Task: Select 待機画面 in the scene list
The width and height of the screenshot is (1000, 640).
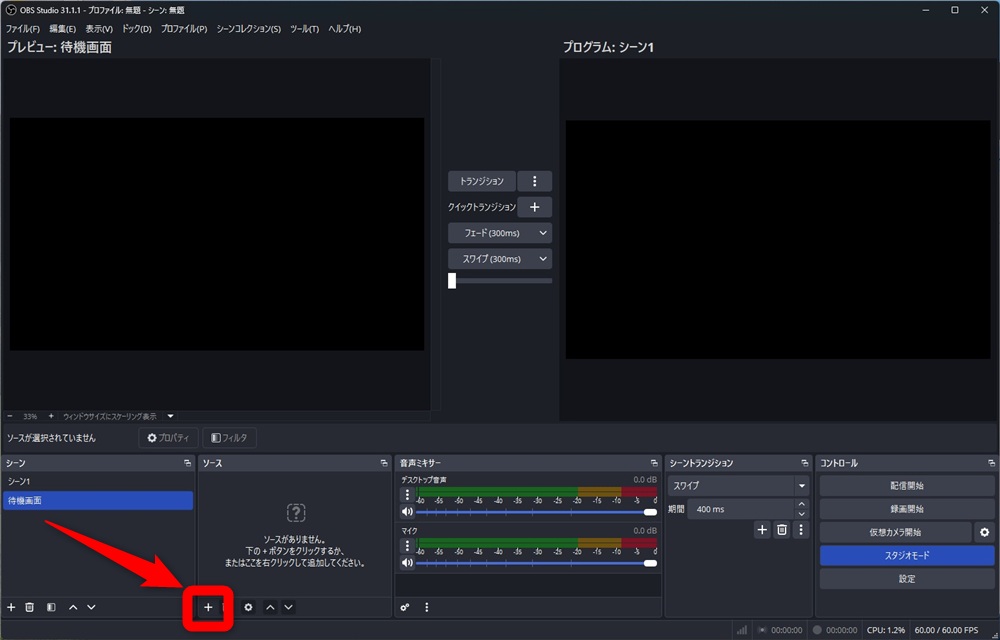Action: click(x=98, y=500)
